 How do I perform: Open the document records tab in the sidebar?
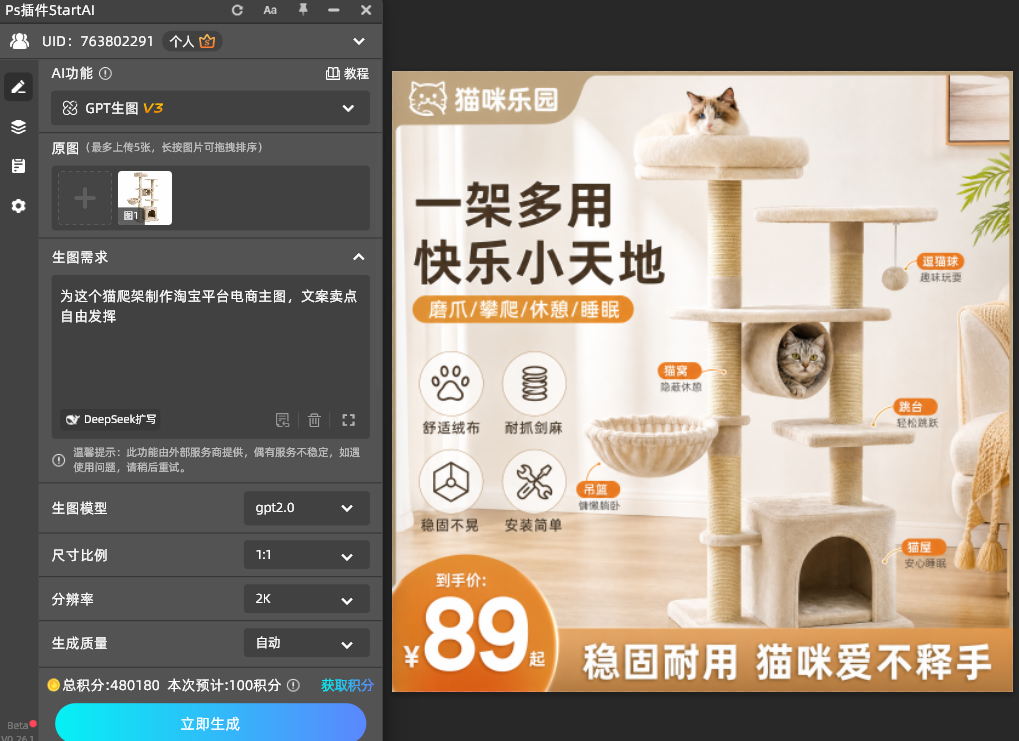point(18,166)
